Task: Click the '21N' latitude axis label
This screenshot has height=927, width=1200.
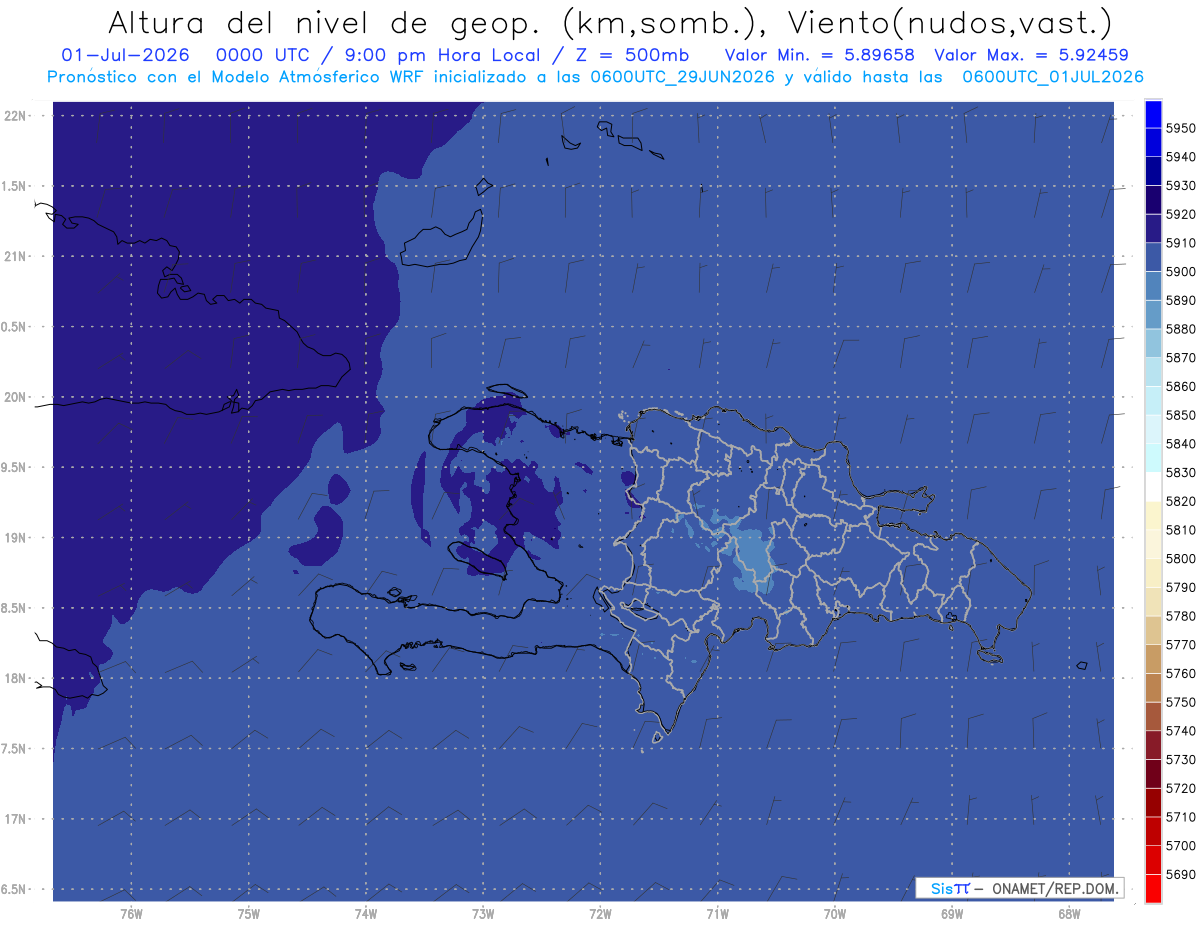Action: tap(14, 256)
